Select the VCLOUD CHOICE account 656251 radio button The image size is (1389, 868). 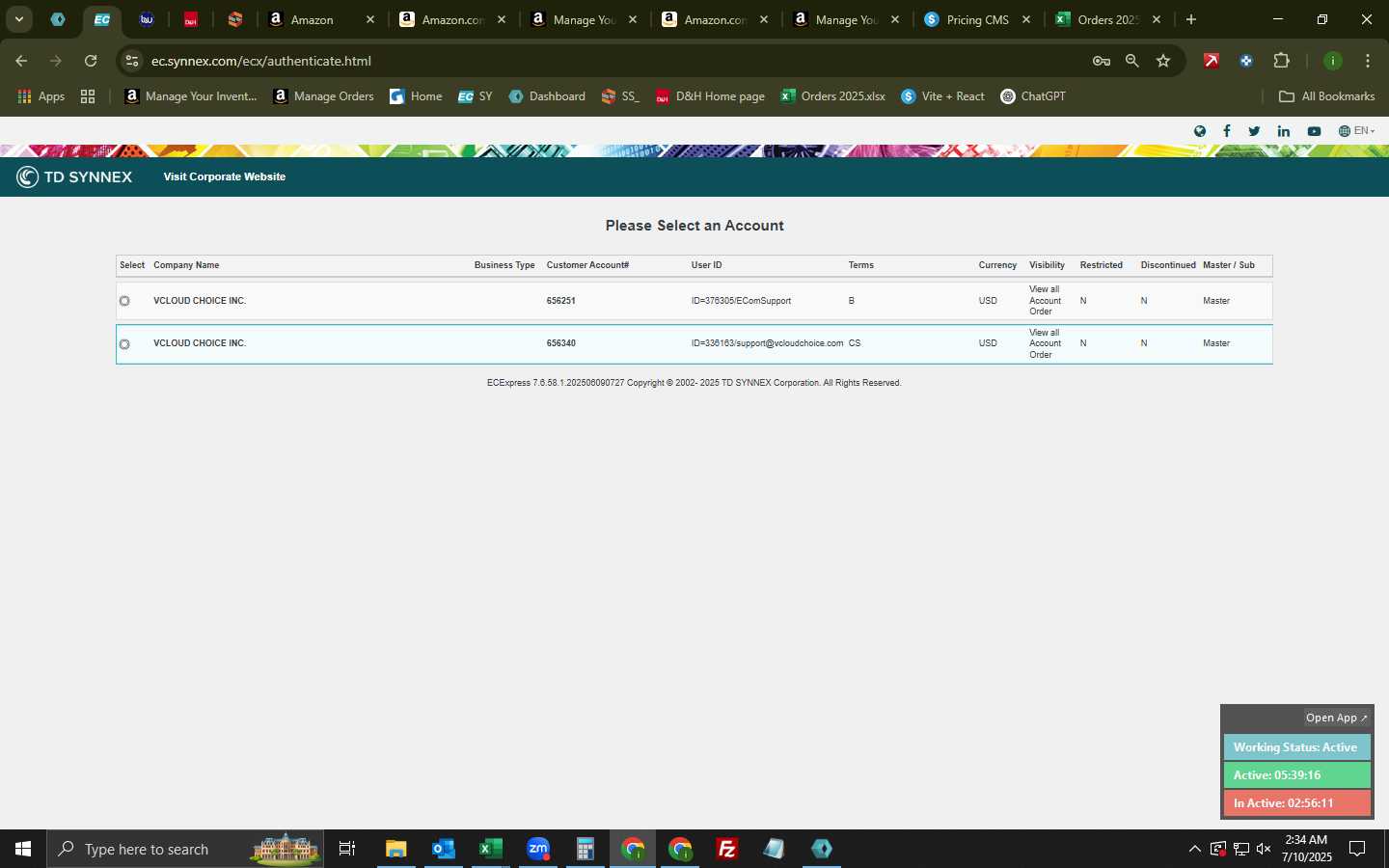click(x=124, y=301)
